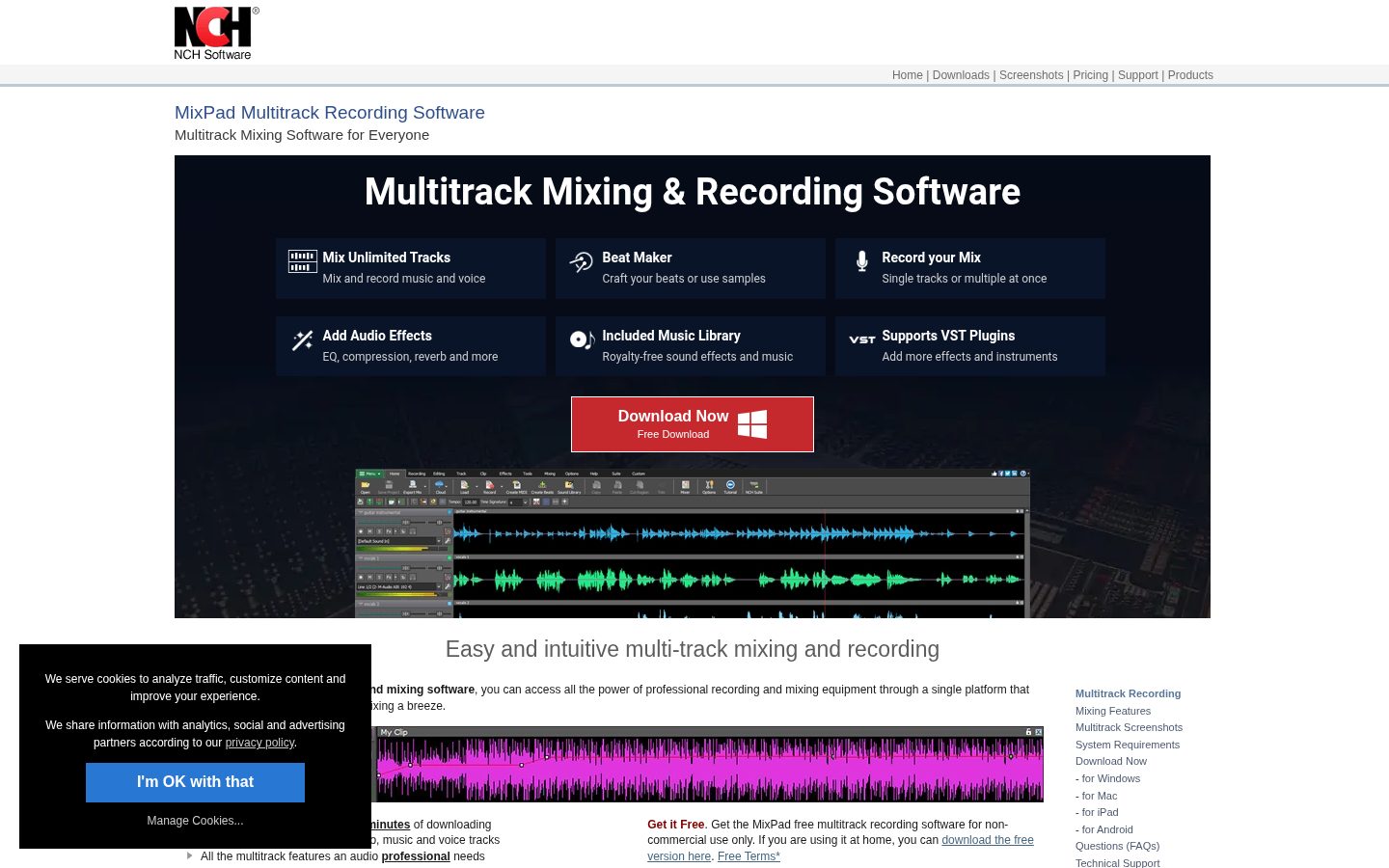Open the Support navigation link
The image size is (1389, 868).
[x=1138, y=75]
